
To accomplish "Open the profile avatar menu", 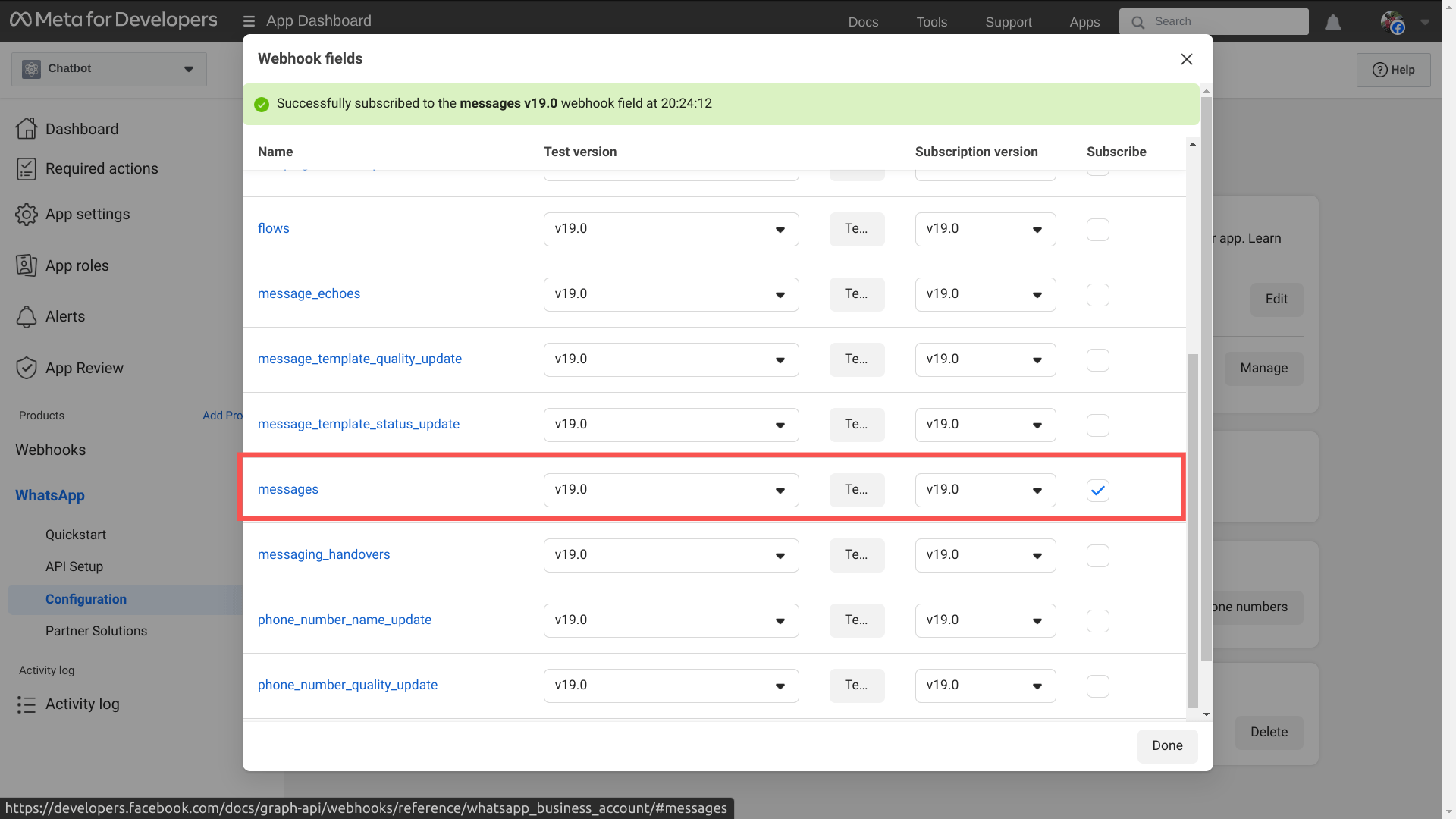I will (1393, 22).
